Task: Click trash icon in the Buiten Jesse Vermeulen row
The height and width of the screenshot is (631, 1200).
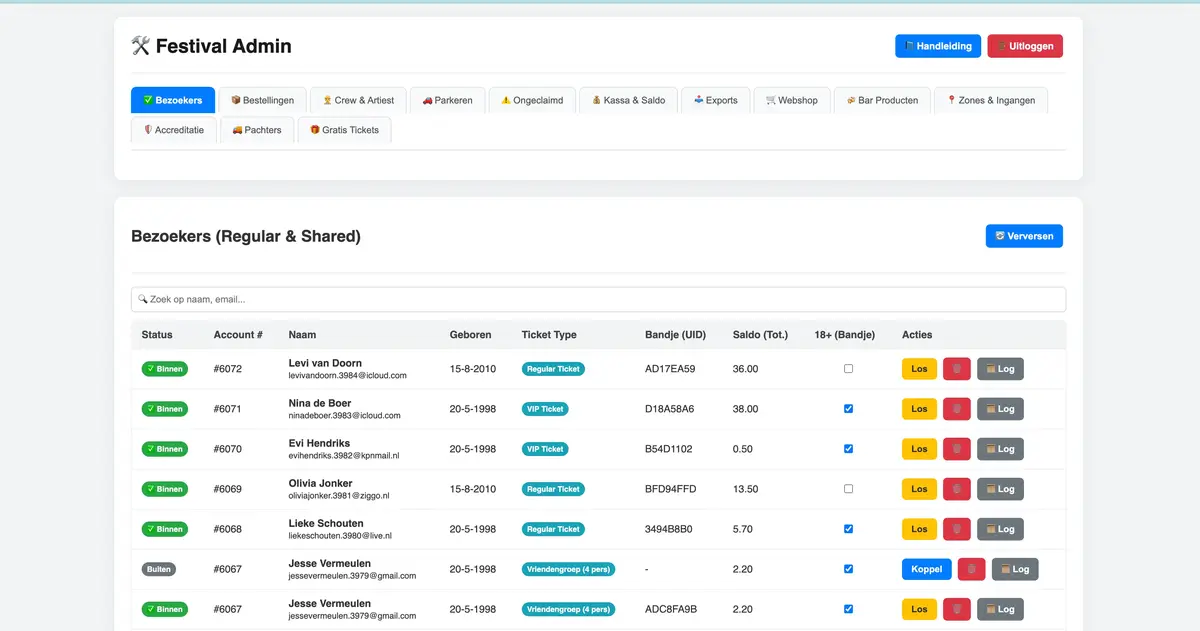Action: (971, 569)
